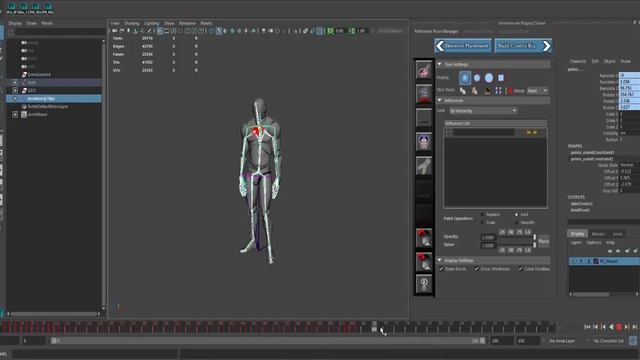The width and height of the screenshot is (640, 360).
Task: Open the Channels menu in Channel Box
Action: (x=578, y=61)
